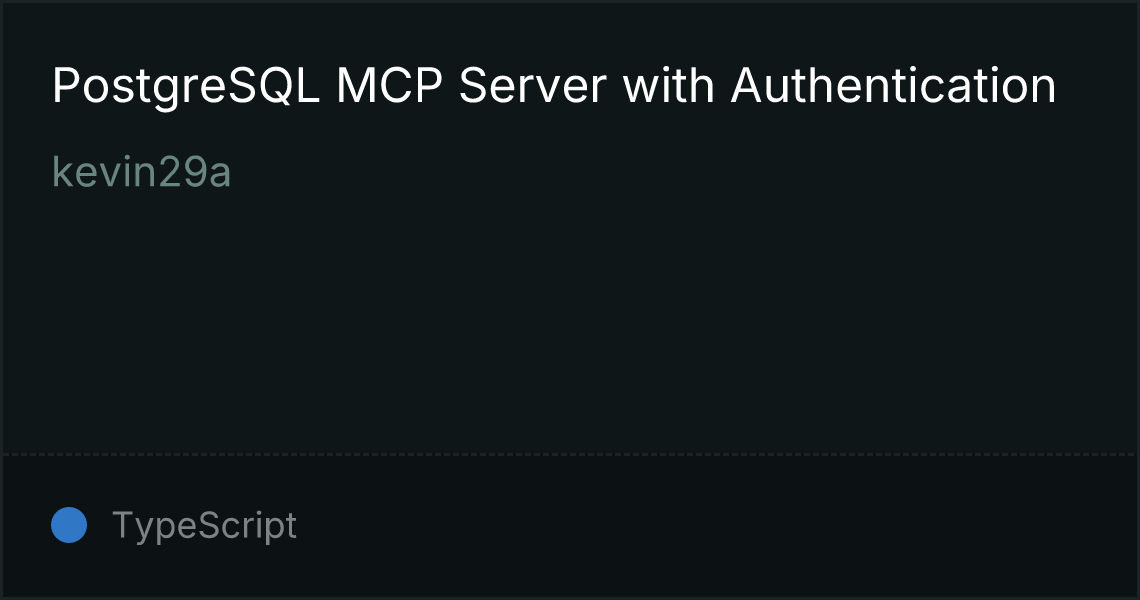Viewport: 1140px width, 600px height.
Task: Click the footer strip right of TypeScript
Action: coord(716,527)
